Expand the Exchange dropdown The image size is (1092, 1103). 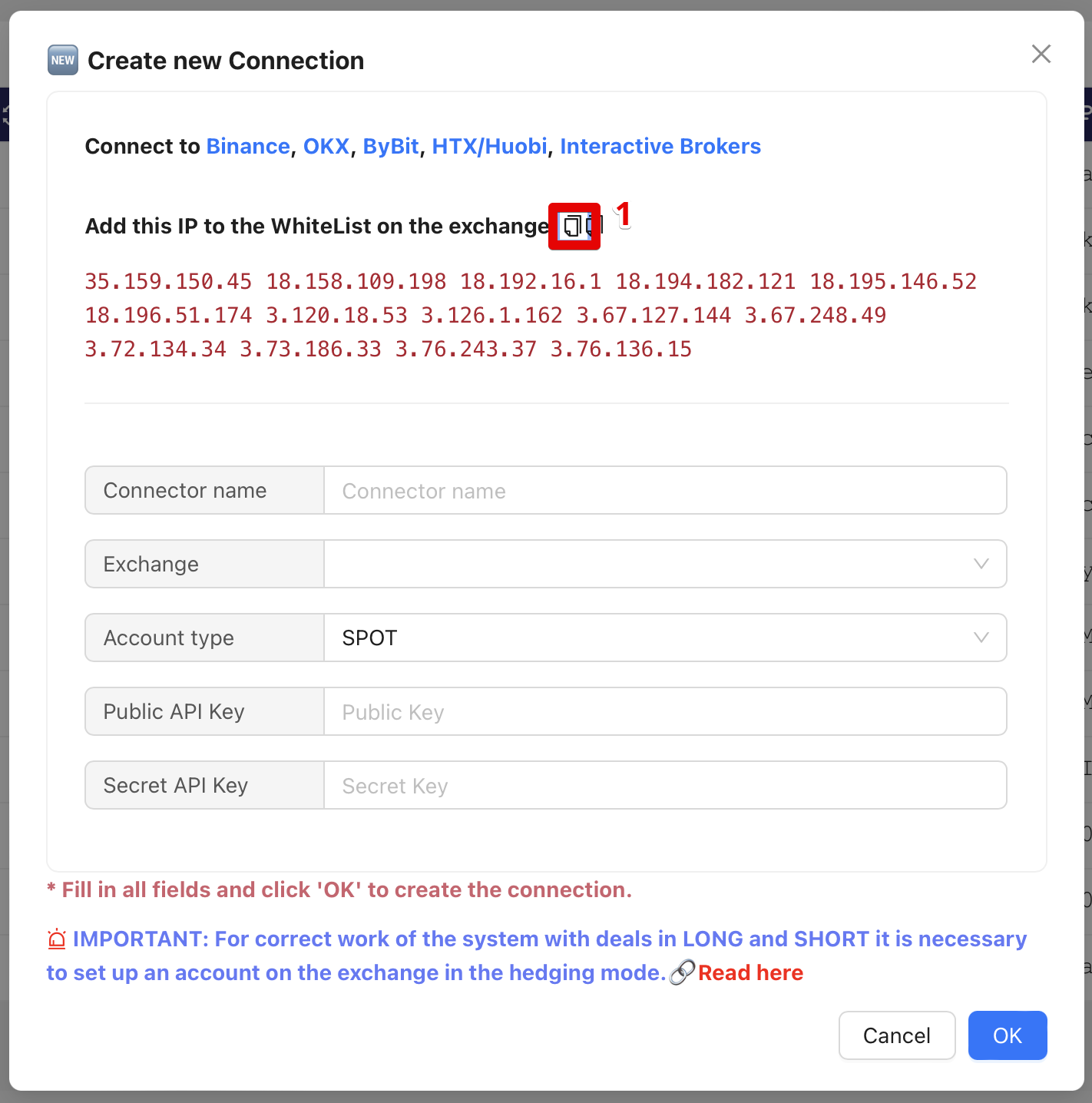coord(665,565)
